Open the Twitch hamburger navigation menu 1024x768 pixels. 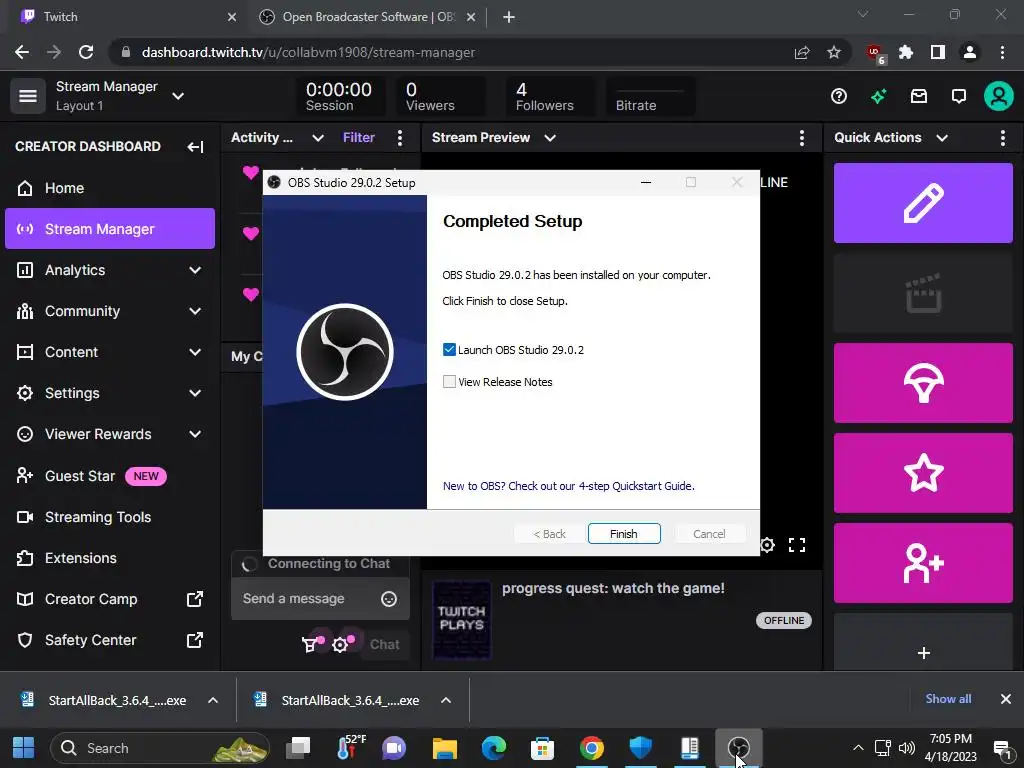[27, 96]
